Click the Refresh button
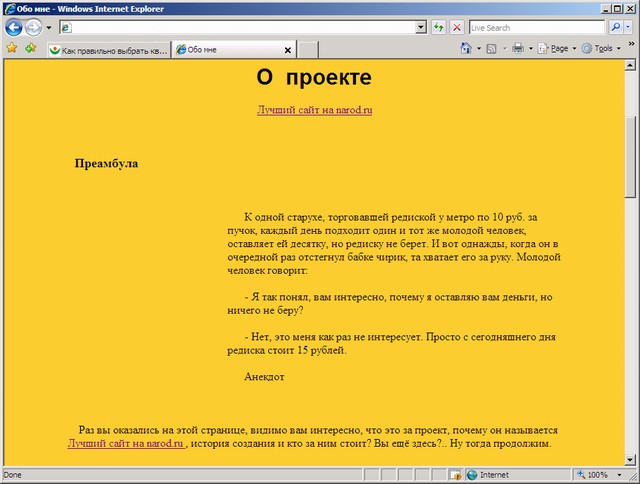 (x=439, y=27)
